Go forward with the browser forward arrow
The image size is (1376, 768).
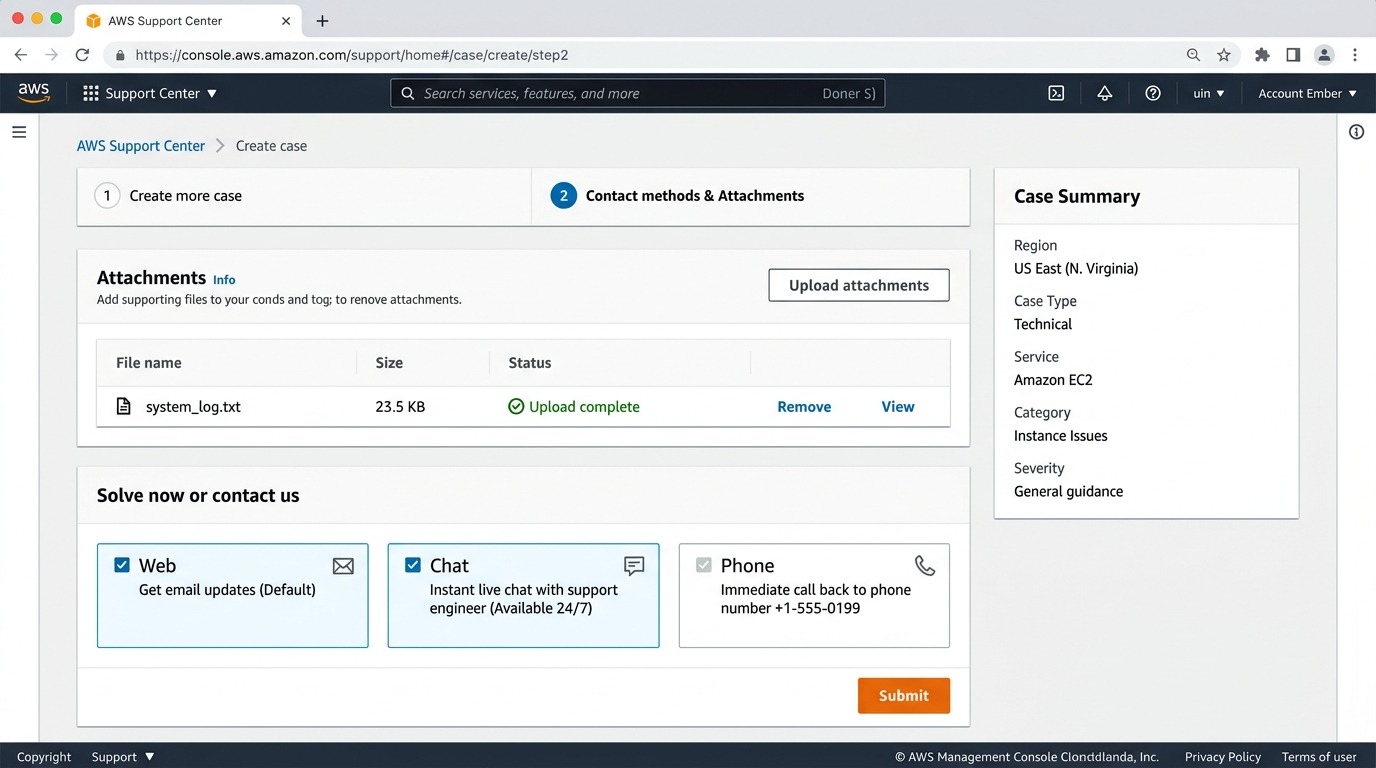coord(52,55)
